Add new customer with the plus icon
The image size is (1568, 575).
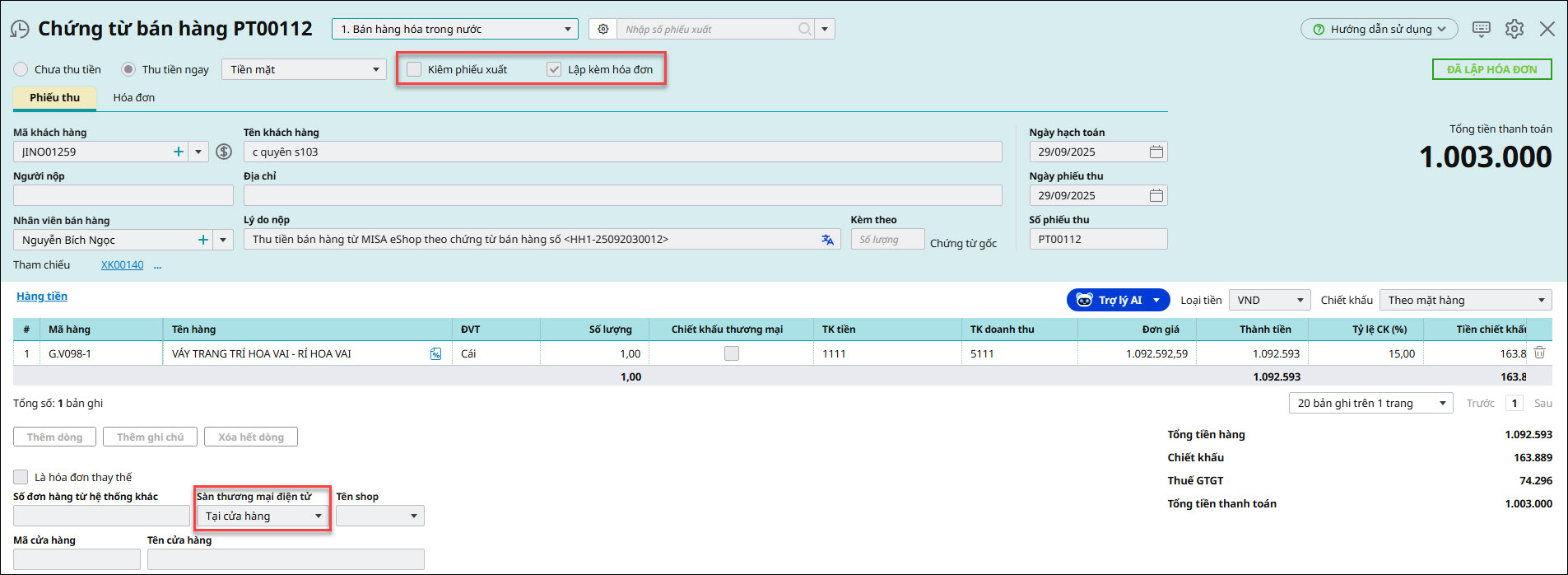(179, 152)
